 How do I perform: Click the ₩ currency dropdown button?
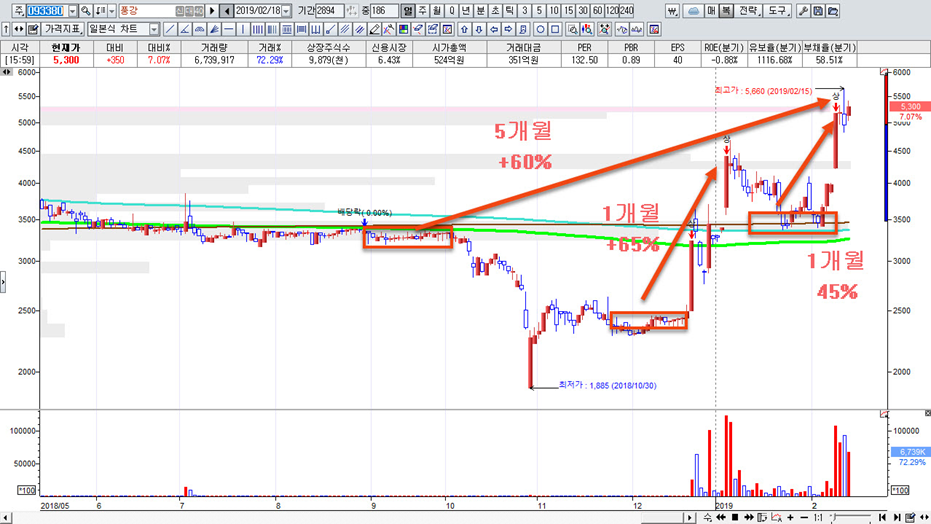pos(672,11)
